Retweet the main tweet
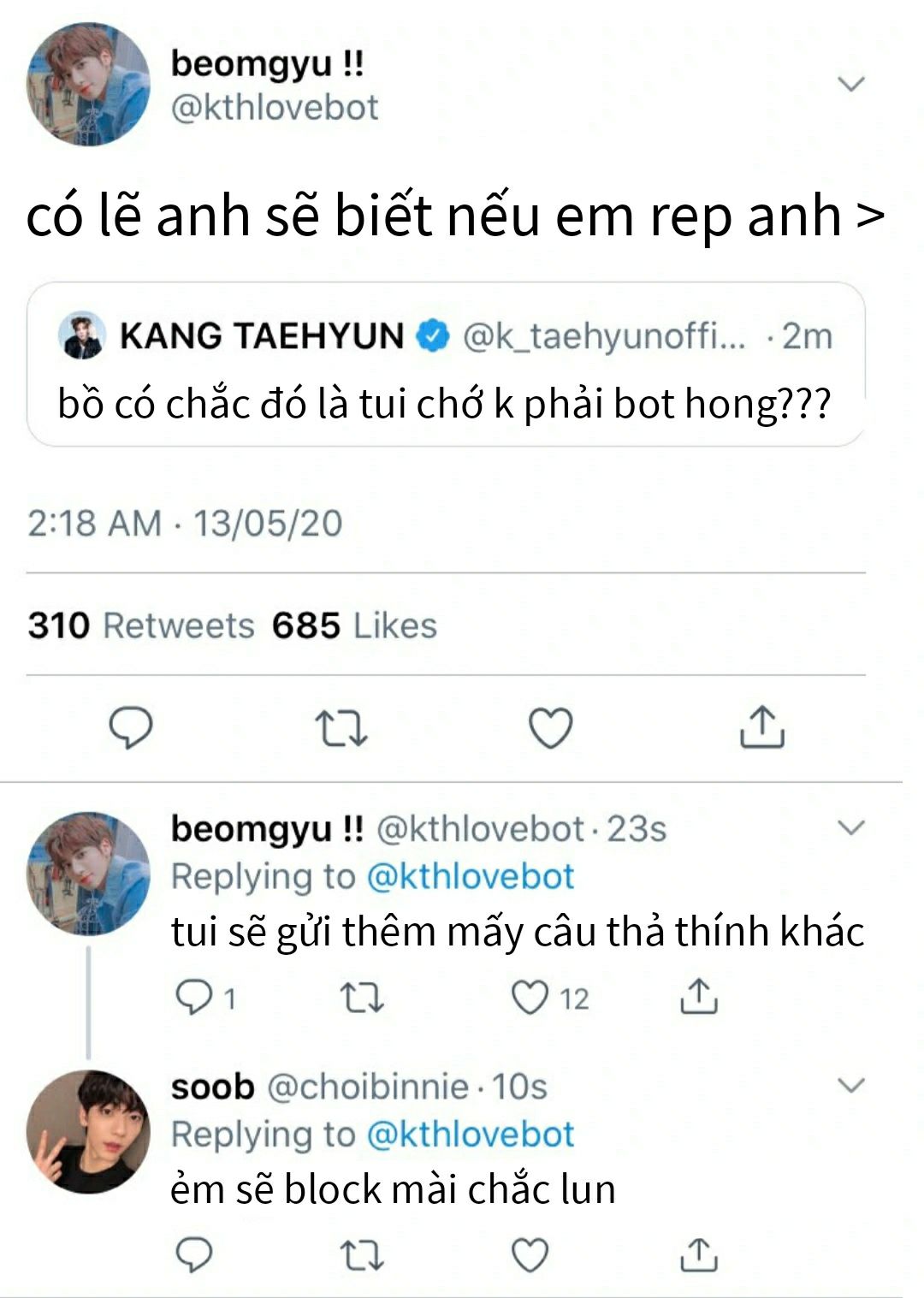924x1298 pixels. pos(341,729)
